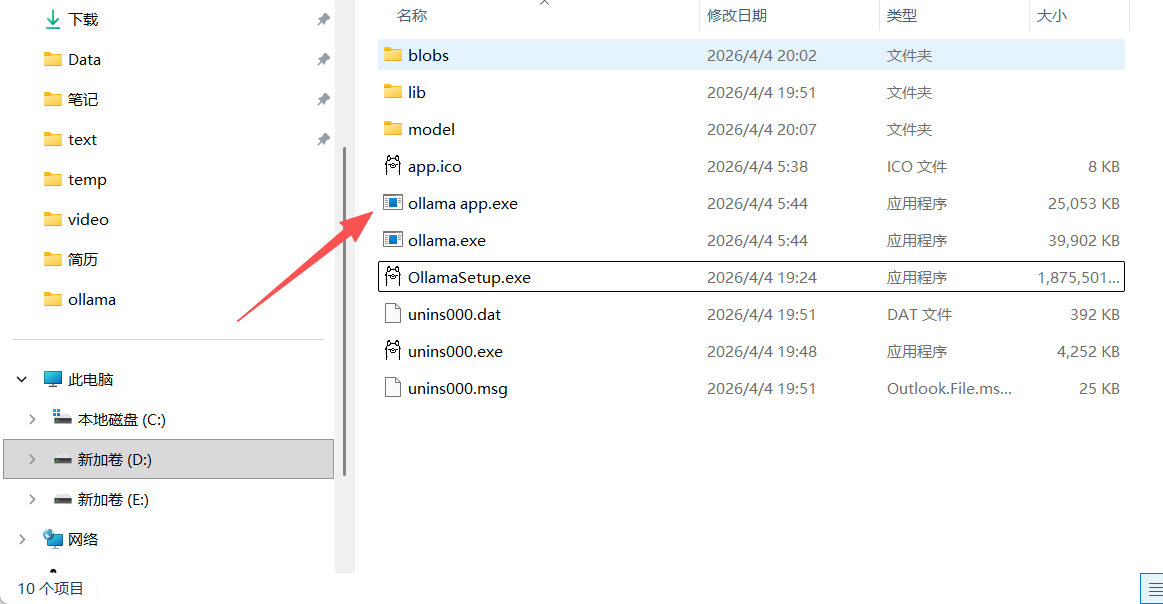Click the 2026/4/4 20:07 date cell
The image size is (1163, 604).
click(x=762, y=129)
